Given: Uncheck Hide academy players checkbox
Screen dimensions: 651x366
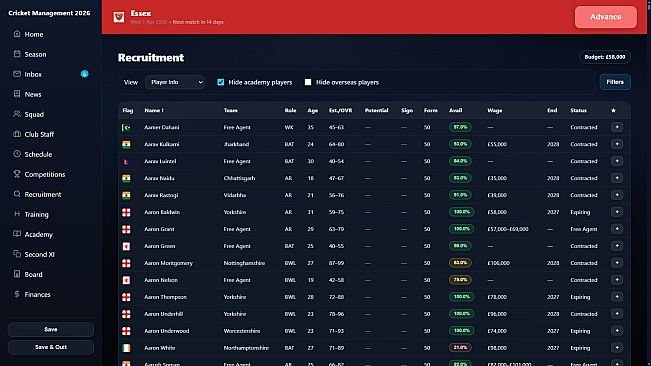Looking at the screenshot, I should (x=220, y=82).
